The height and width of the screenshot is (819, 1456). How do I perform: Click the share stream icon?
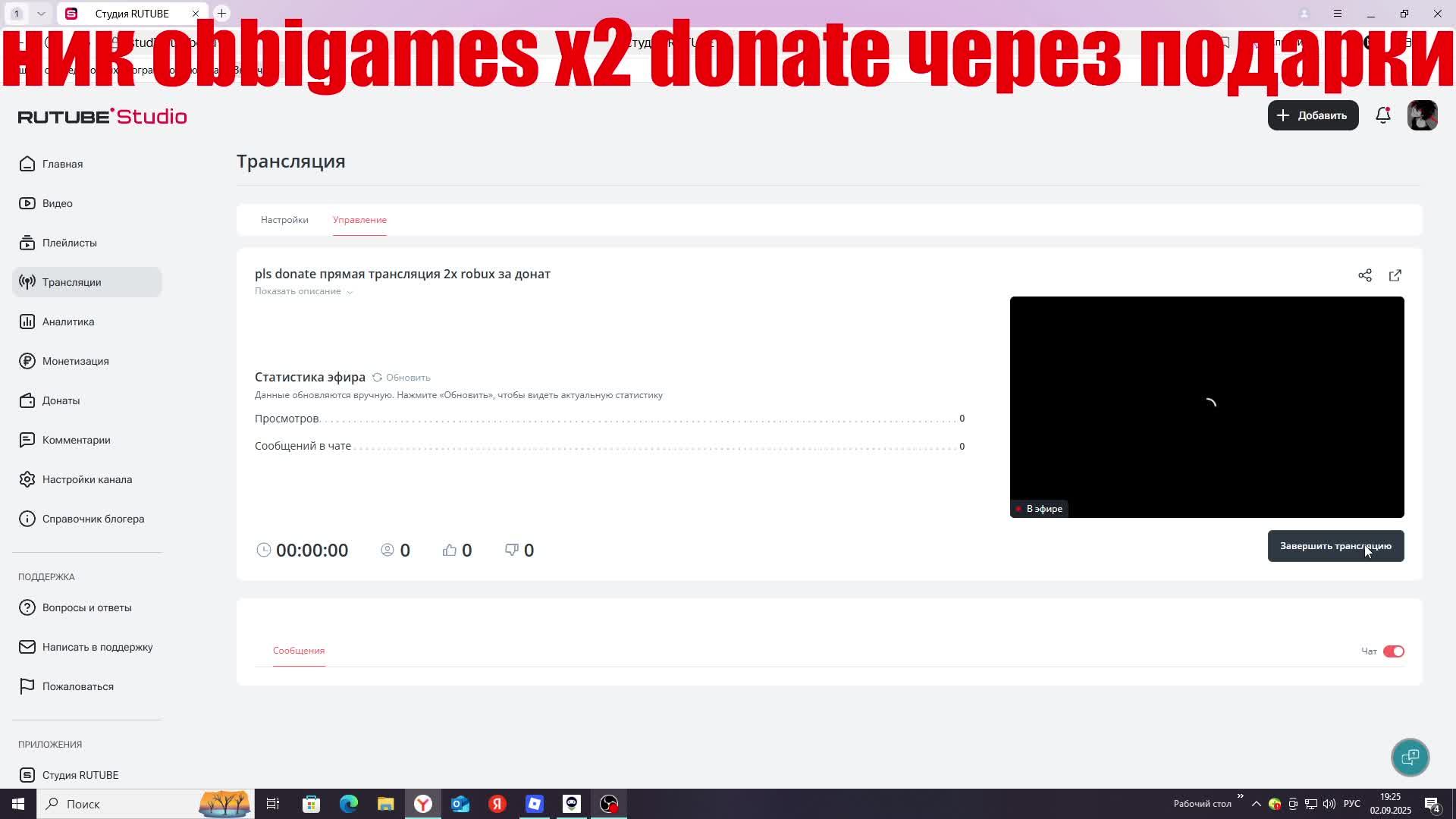[x=1365, y=275]
